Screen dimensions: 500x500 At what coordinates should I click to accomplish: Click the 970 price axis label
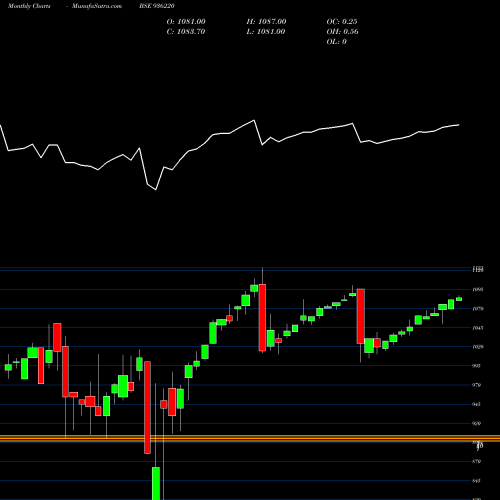477,385
